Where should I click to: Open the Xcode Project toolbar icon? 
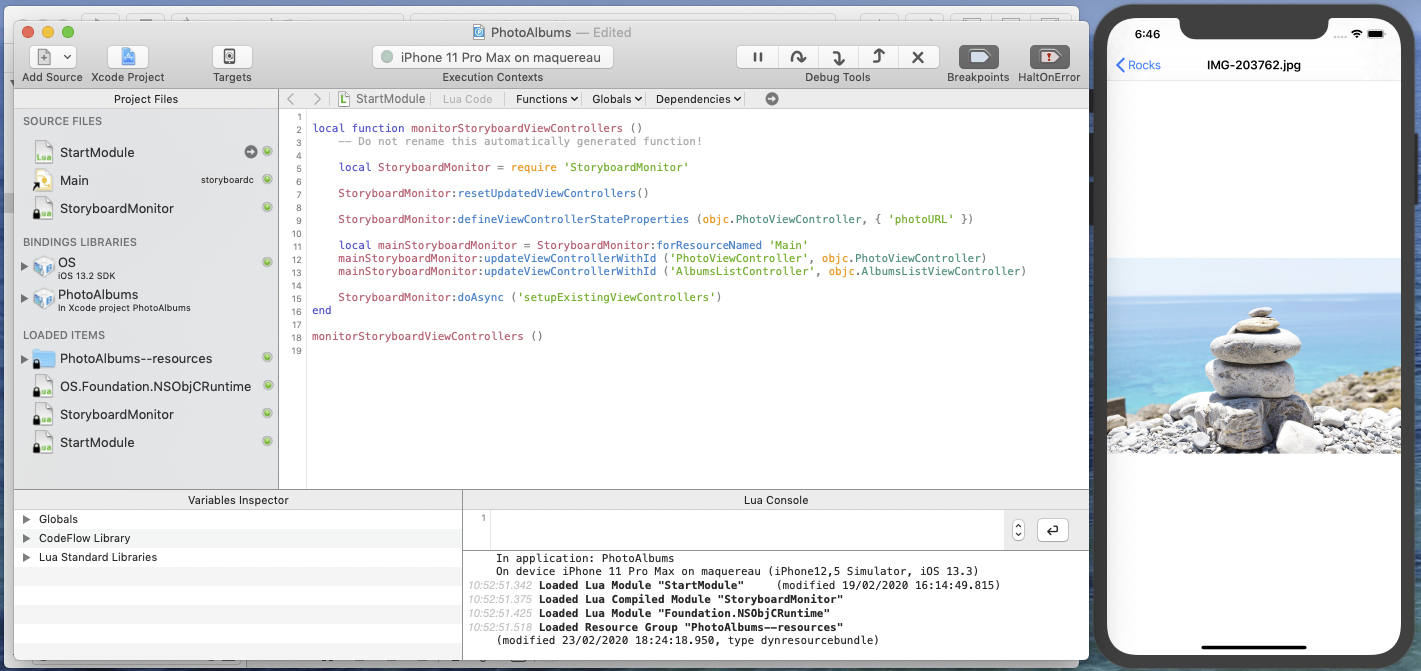[x=128, y=57]
